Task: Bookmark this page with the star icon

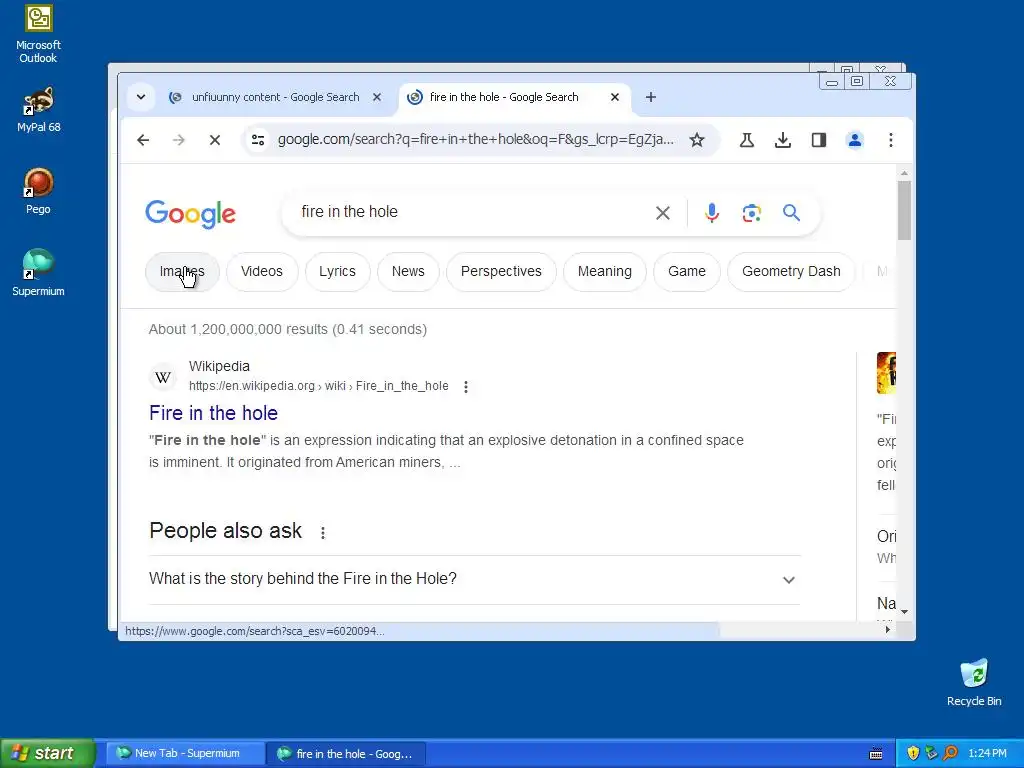Action: 697,140
